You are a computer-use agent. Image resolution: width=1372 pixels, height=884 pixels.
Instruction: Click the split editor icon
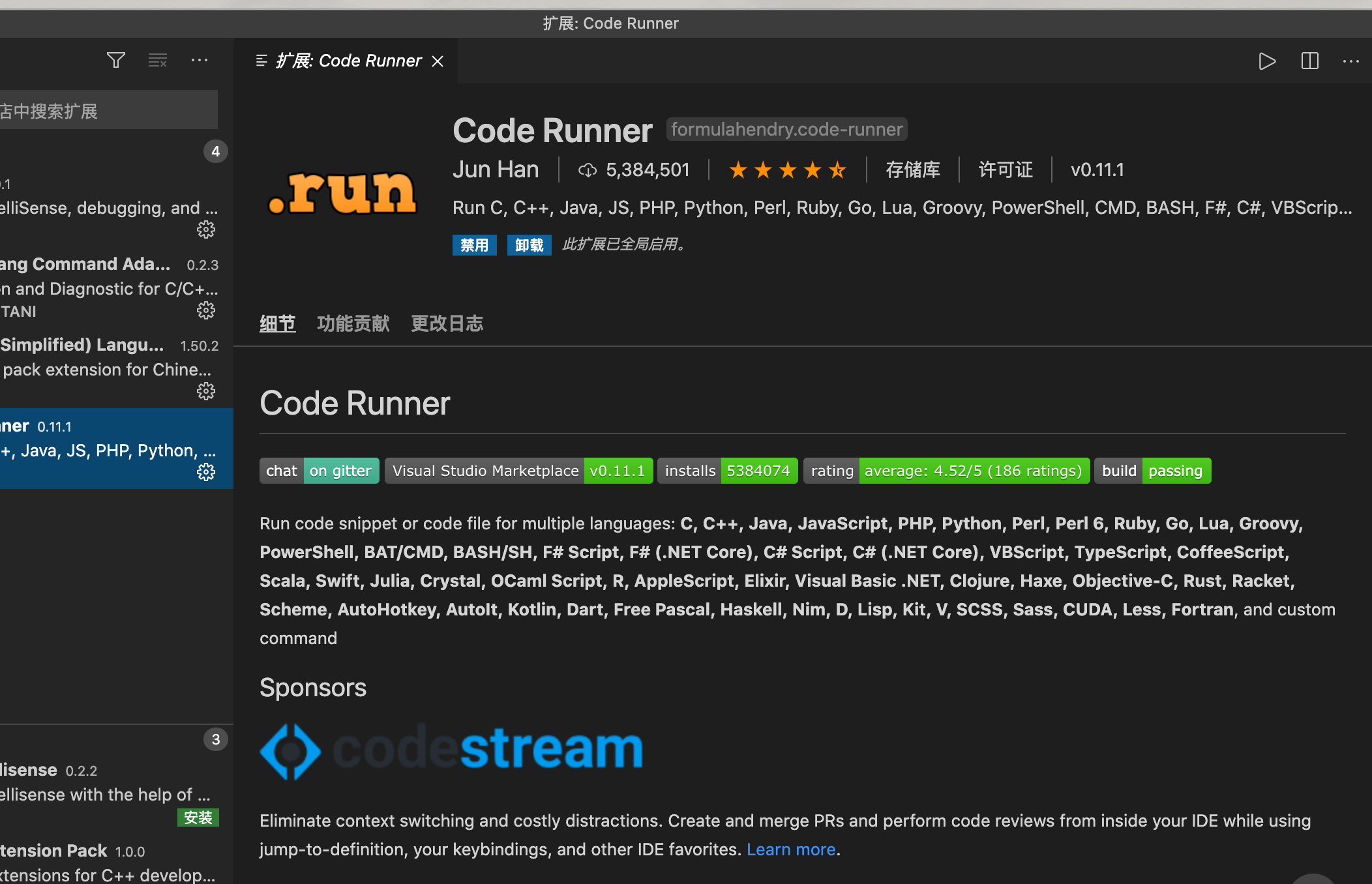point(1309,61)
